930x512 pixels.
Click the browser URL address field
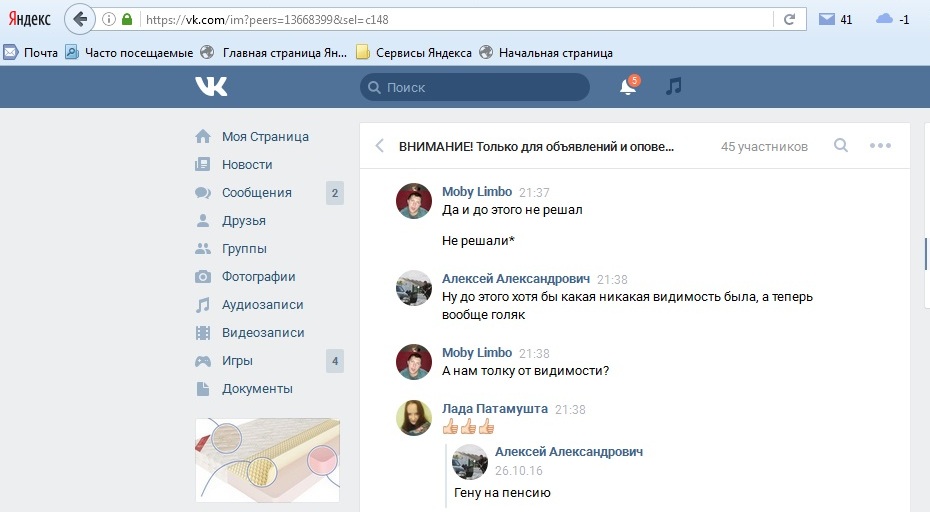457,20
